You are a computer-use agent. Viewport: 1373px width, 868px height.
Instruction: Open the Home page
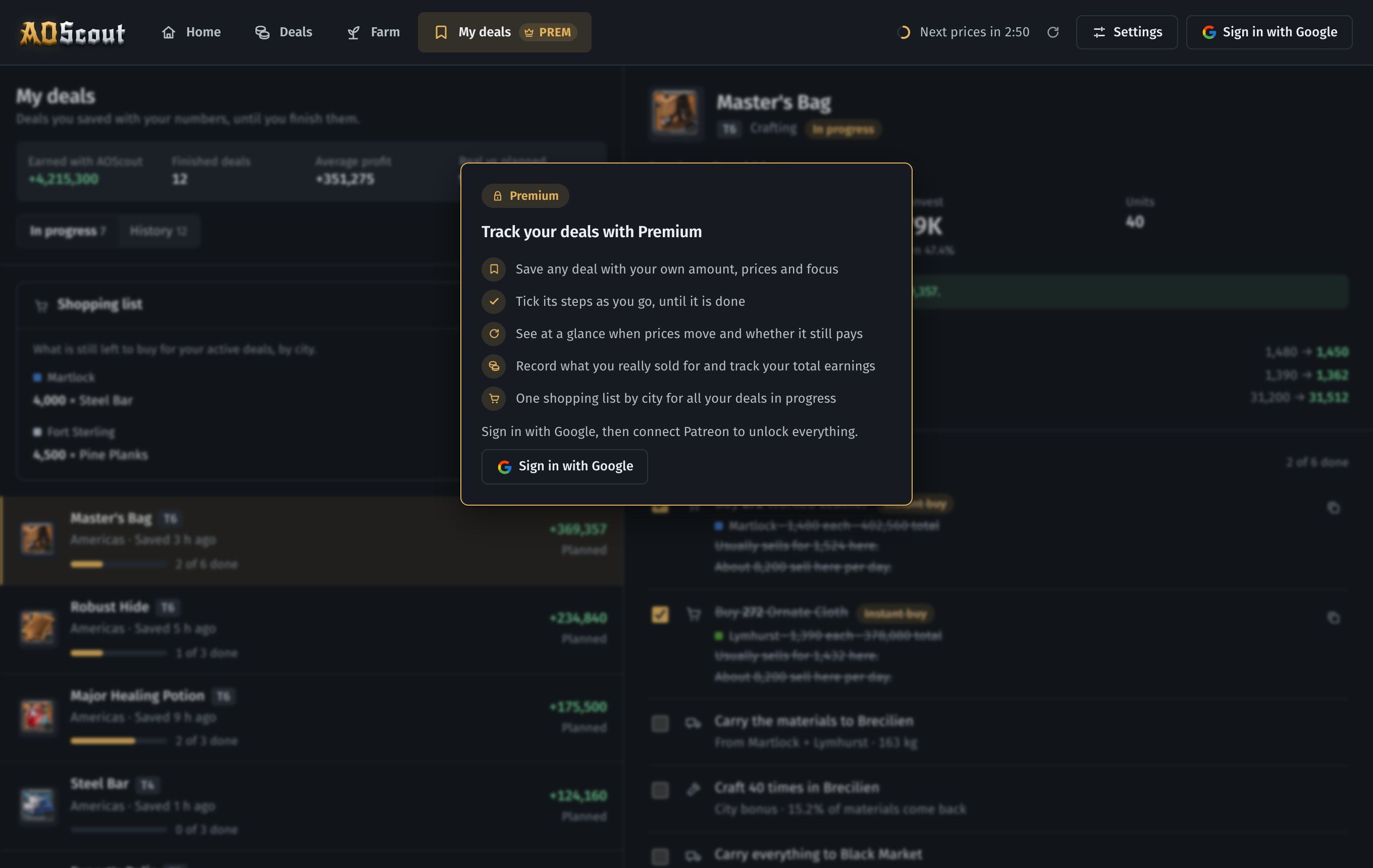click(191, 32)
